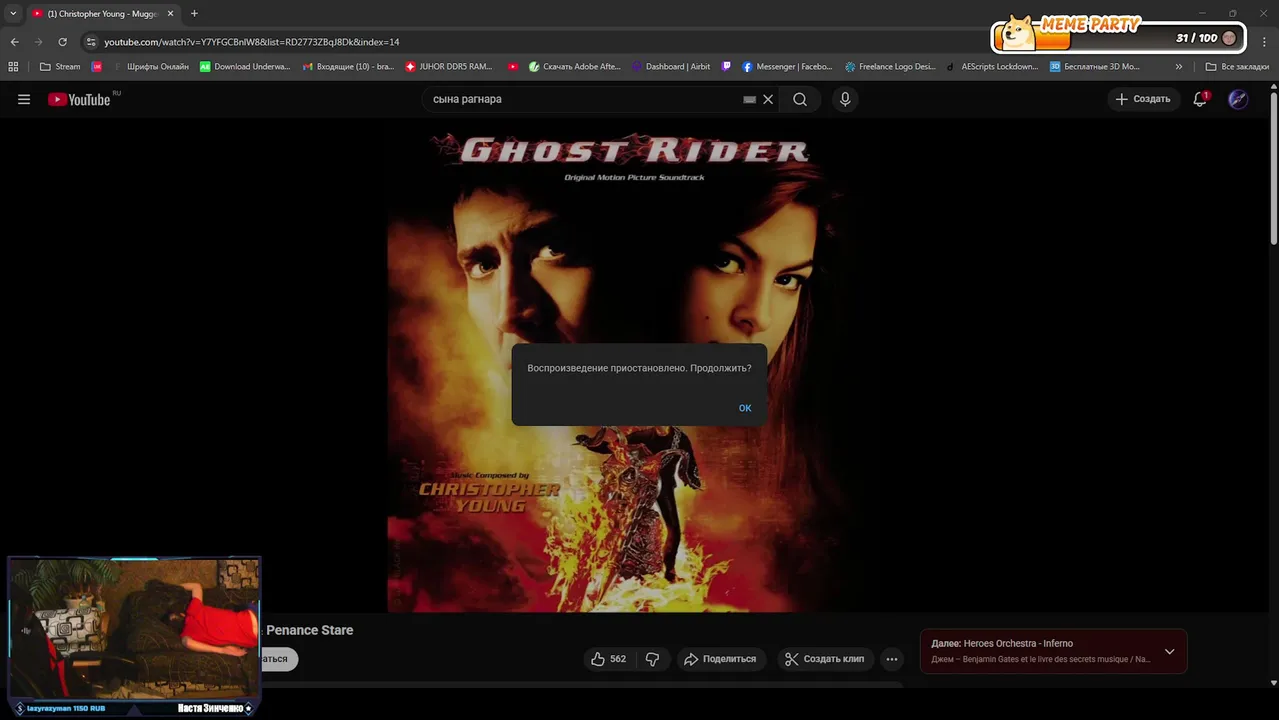Open the Gmail 'Входящие (10)' bookmark
Viewport: 1279px width, 720px height.
[349, 67]
